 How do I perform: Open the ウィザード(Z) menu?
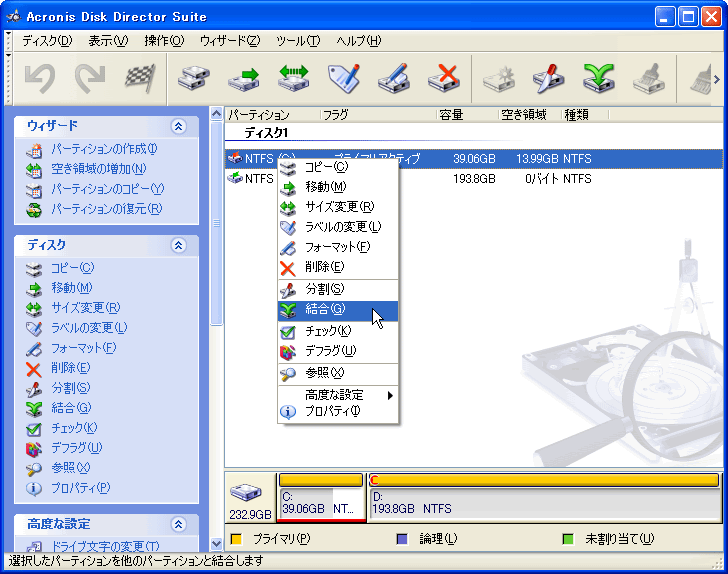pyautogui.click(x=230, y=41)
